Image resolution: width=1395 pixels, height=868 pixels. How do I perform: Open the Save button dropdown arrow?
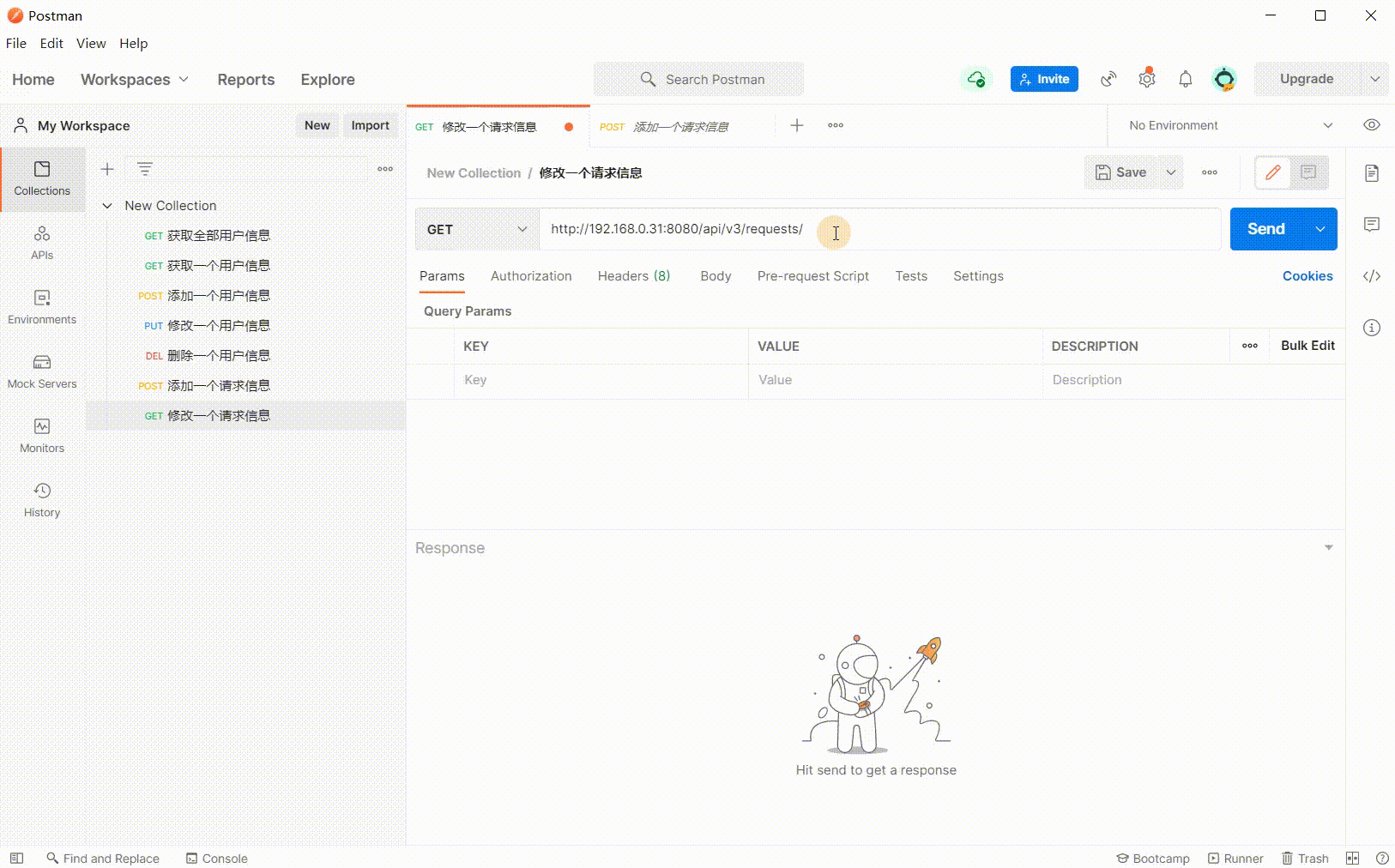[x=1171, y=172]
